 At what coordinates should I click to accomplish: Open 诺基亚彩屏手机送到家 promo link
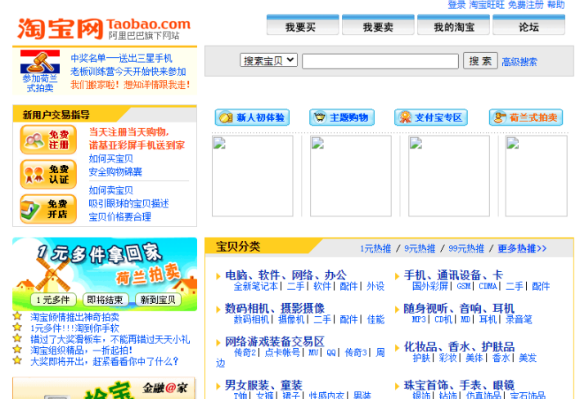tap(137, 145)
